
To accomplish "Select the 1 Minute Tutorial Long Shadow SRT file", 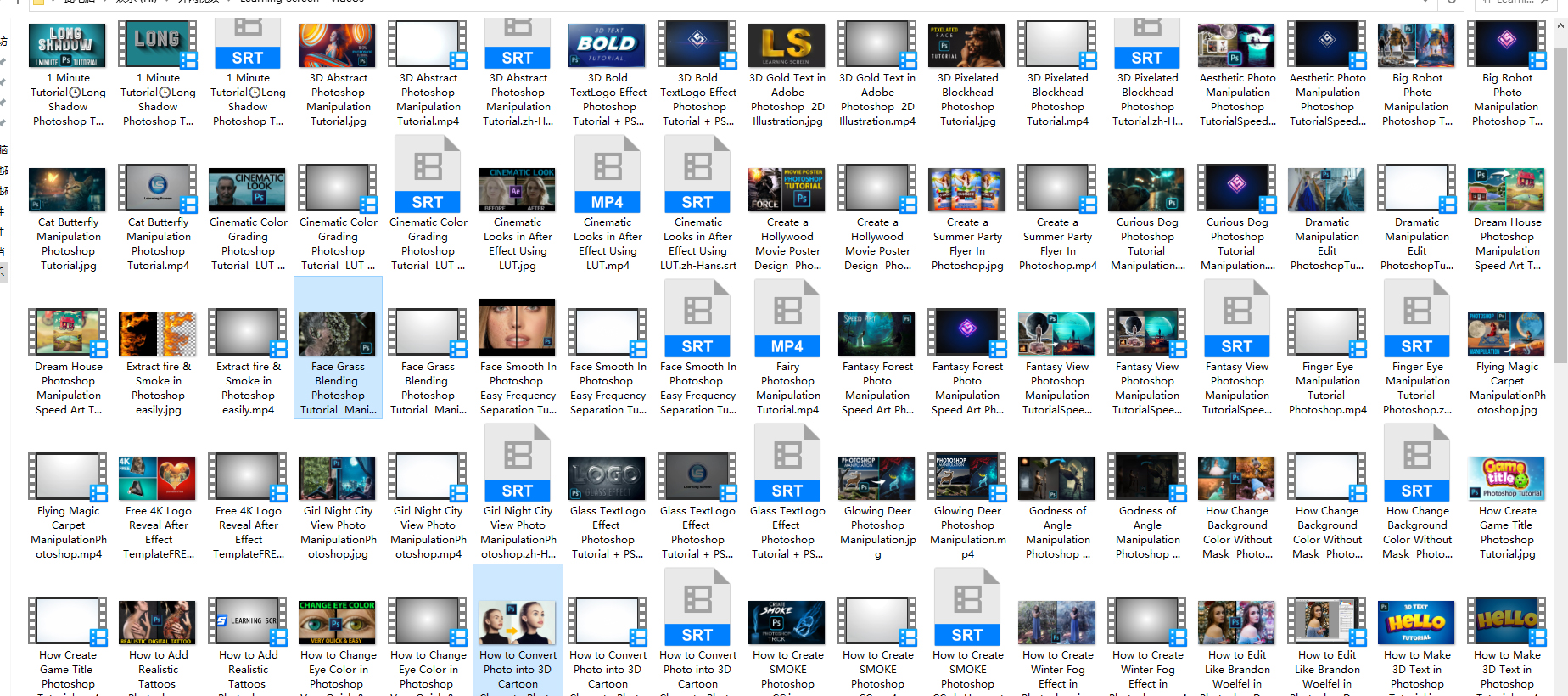I will coord(248,45).
